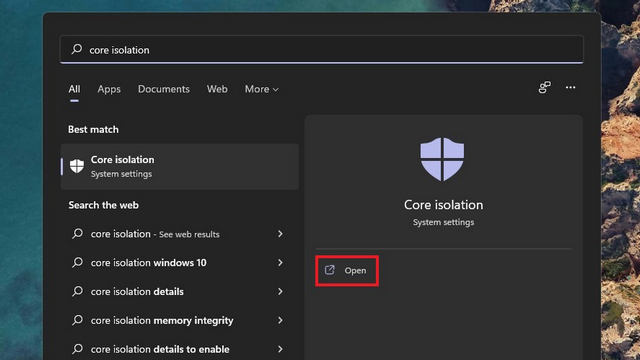Screen dimensions: 640x360
Task: Expand the chevron for 'core isolation details to enable'
Action: tap(280, 349)
